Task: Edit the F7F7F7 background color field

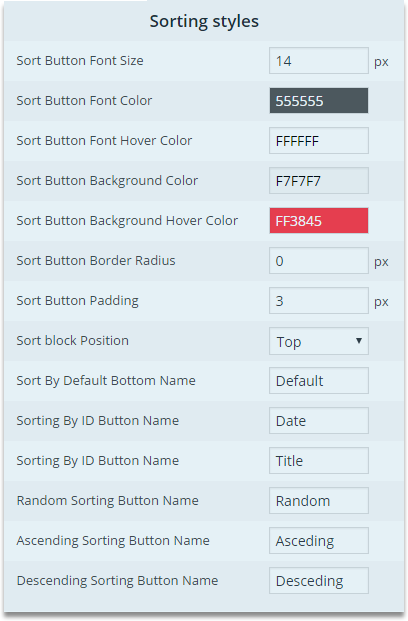Action: click(x=319, y=181)
